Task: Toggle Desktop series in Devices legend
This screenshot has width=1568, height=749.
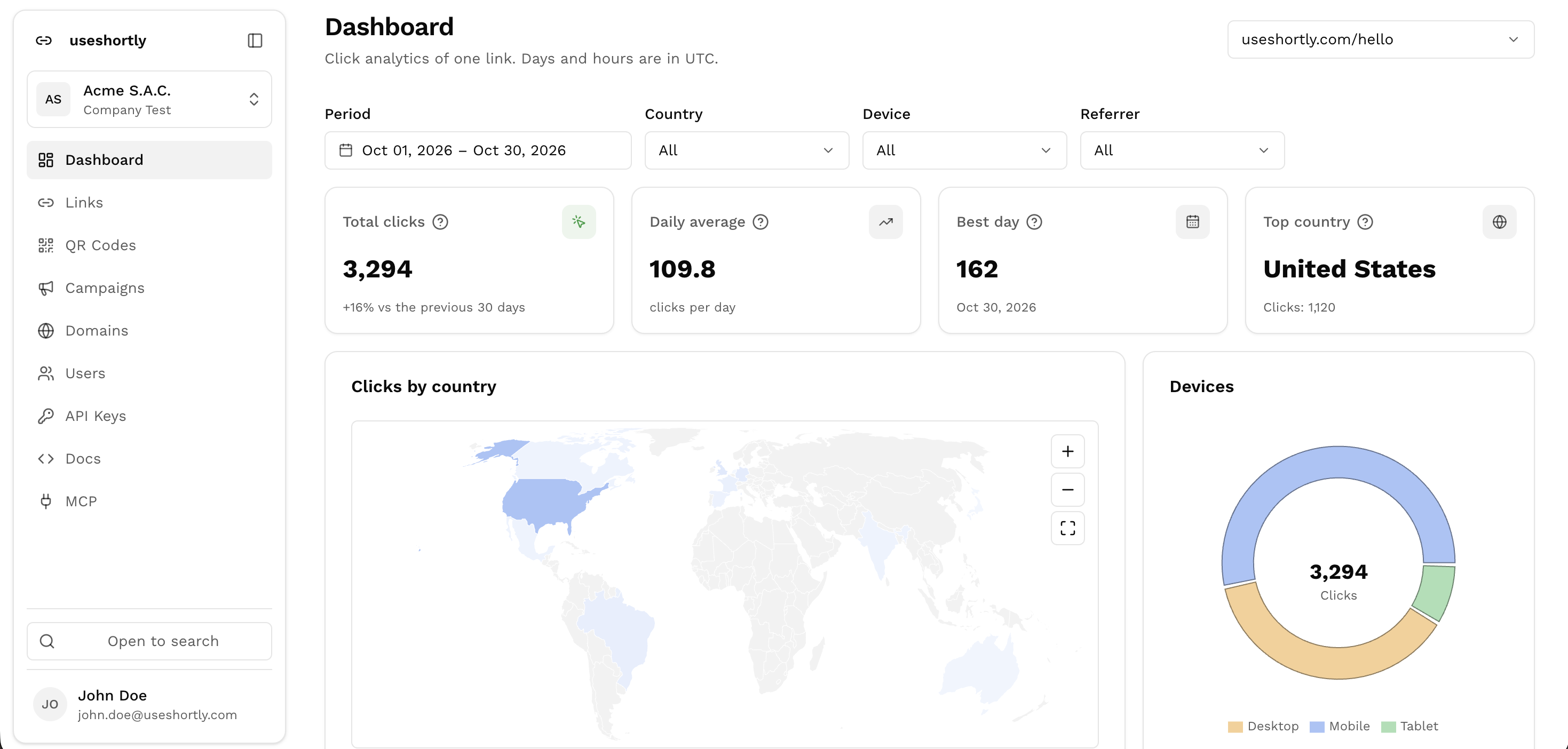Action: [1263, 726]
